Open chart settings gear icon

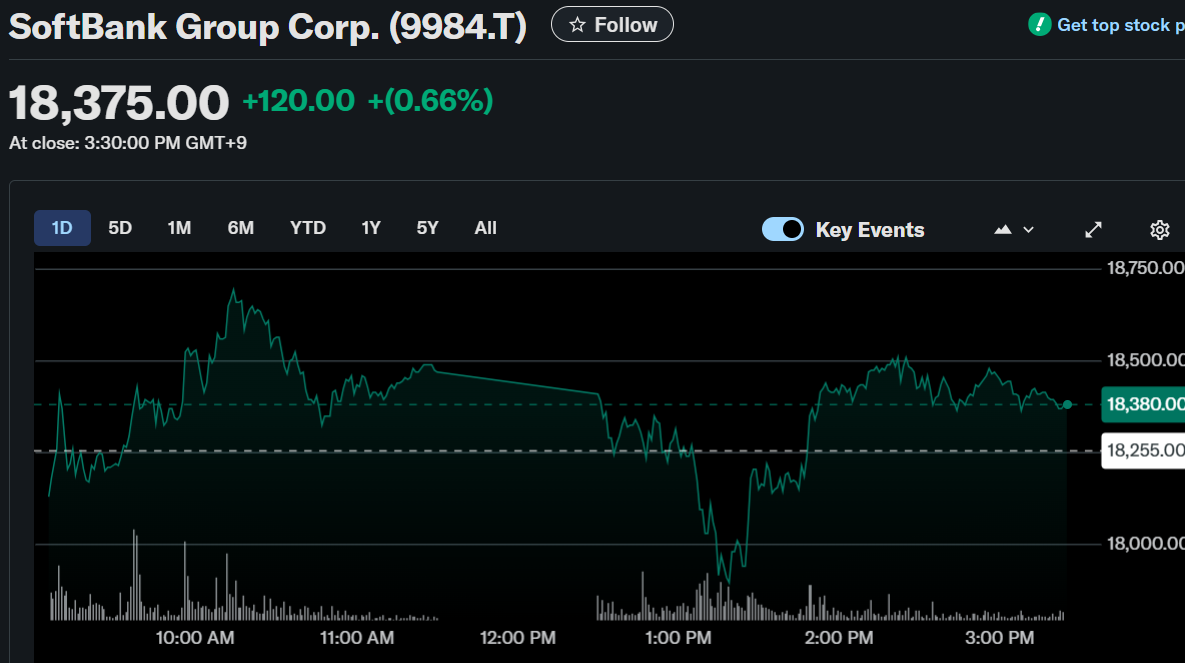pyautogui.click(x=1159, y=230)
